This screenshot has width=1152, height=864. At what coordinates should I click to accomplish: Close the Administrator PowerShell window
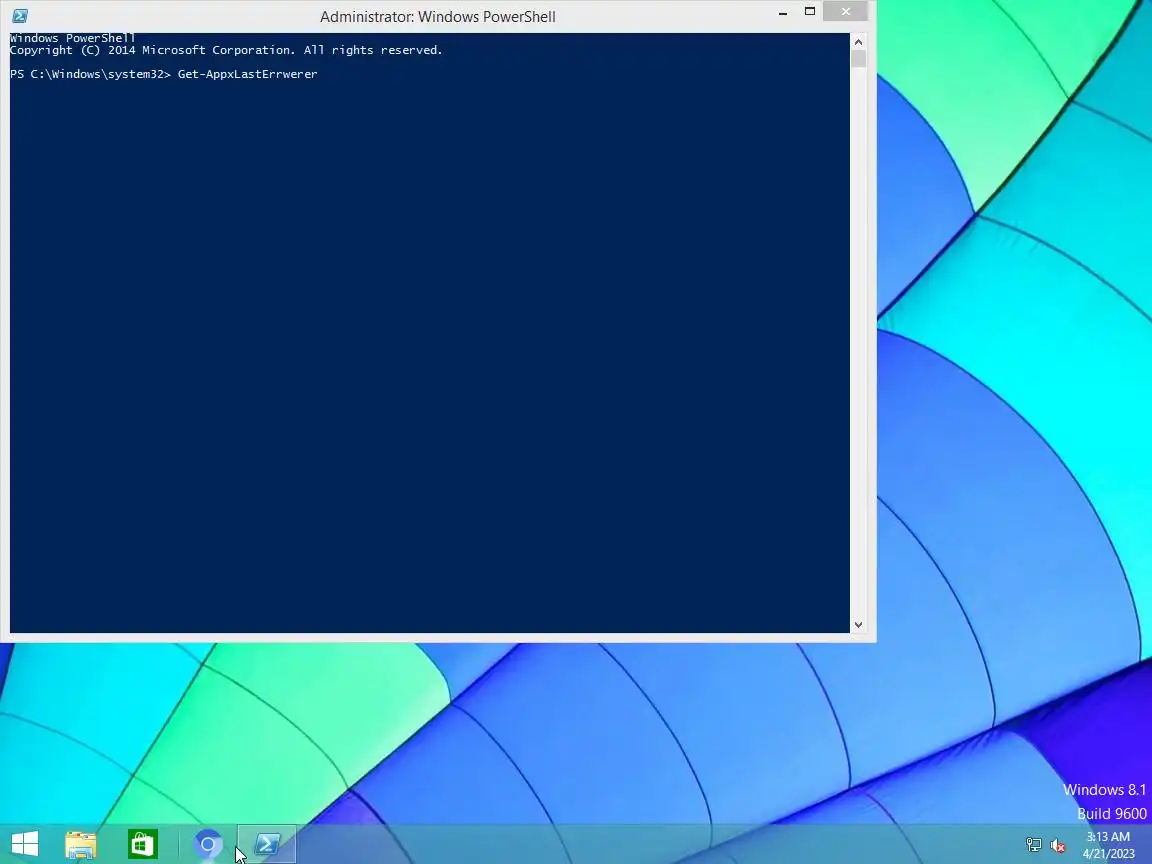tap(846, 11)
